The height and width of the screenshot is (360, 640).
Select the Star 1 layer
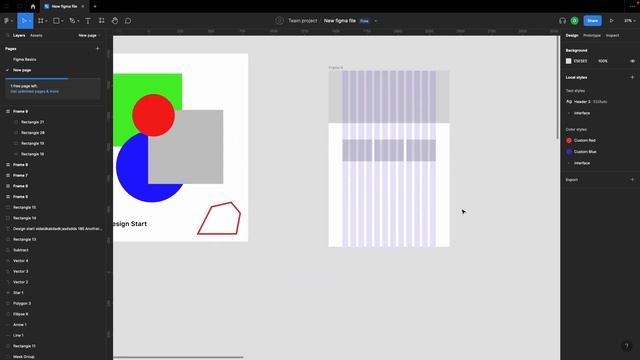tap(18, 293)
